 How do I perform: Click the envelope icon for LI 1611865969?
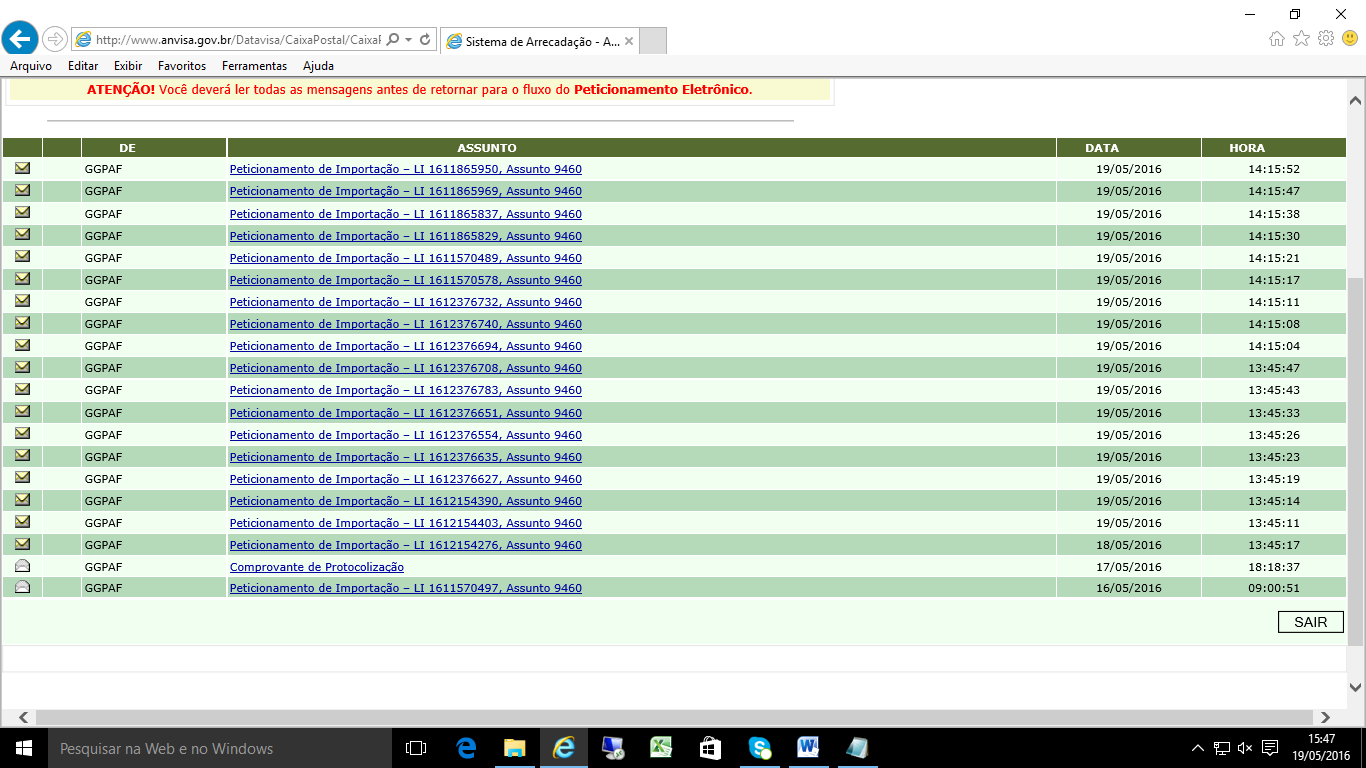(22, 190)
